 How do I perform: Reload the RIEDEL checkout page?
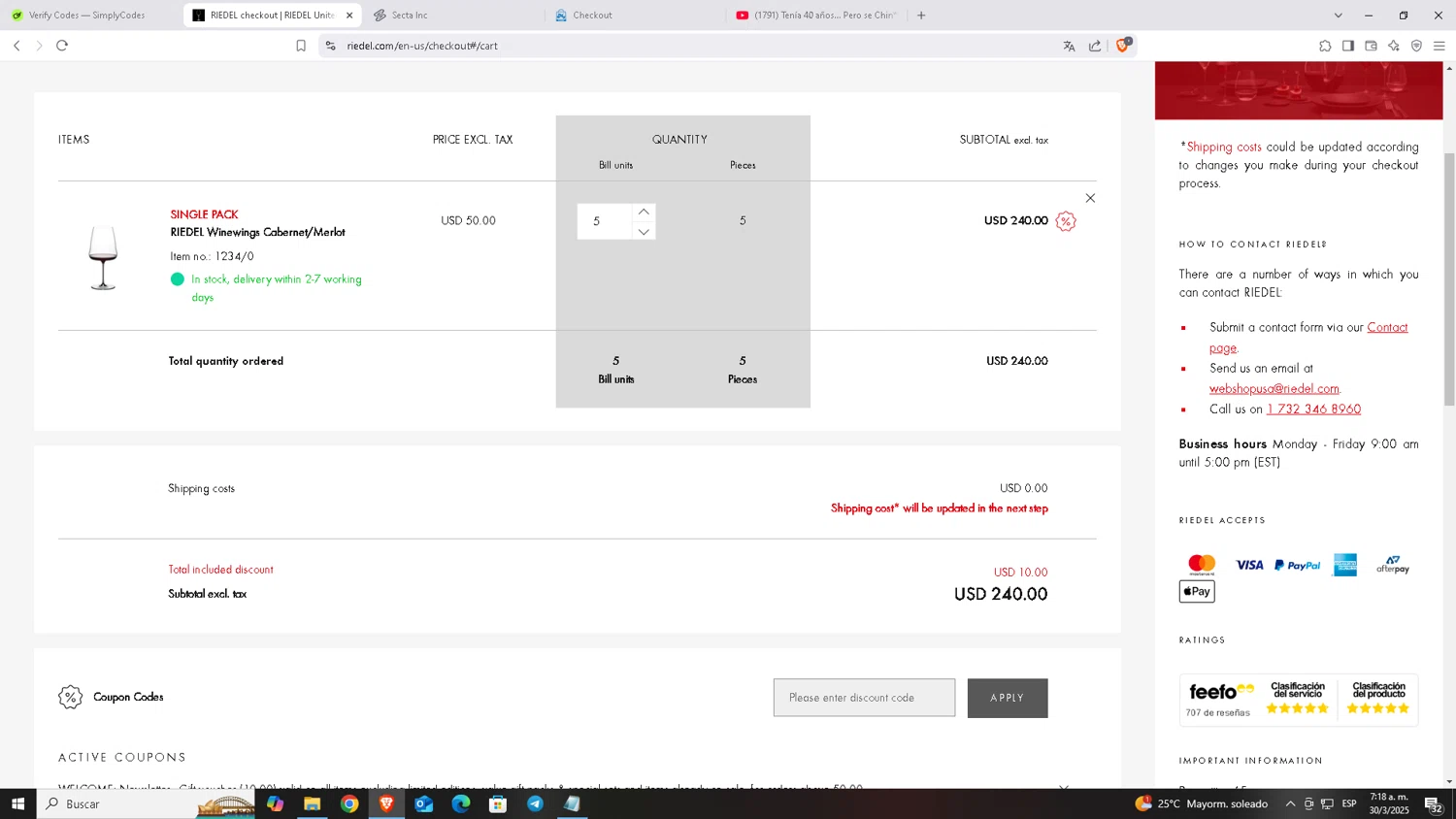pyautogui.click(x=62, y=46)
